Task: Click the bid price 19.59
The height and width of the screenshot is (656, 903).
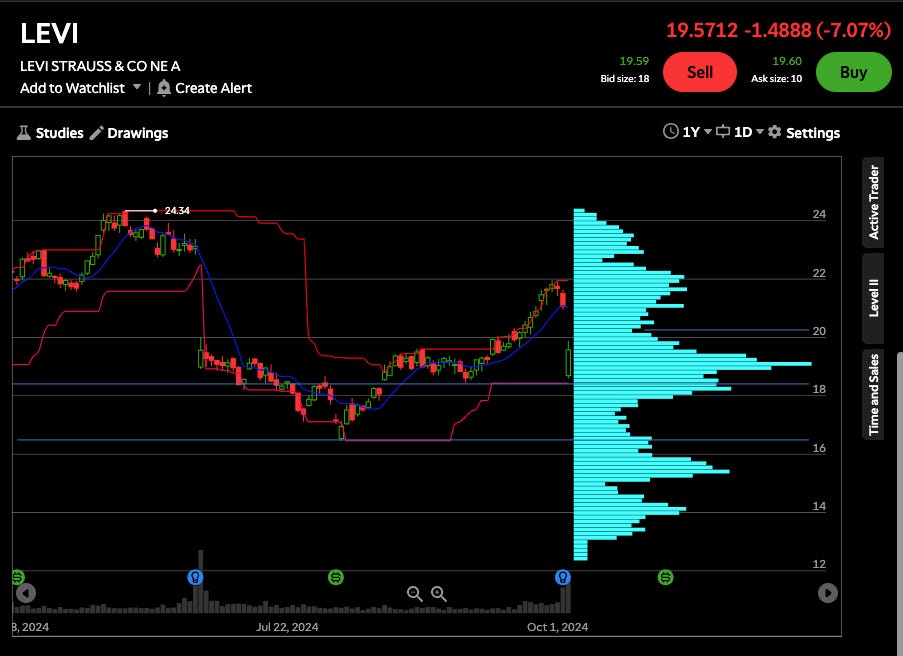Action: coord(634,61)
